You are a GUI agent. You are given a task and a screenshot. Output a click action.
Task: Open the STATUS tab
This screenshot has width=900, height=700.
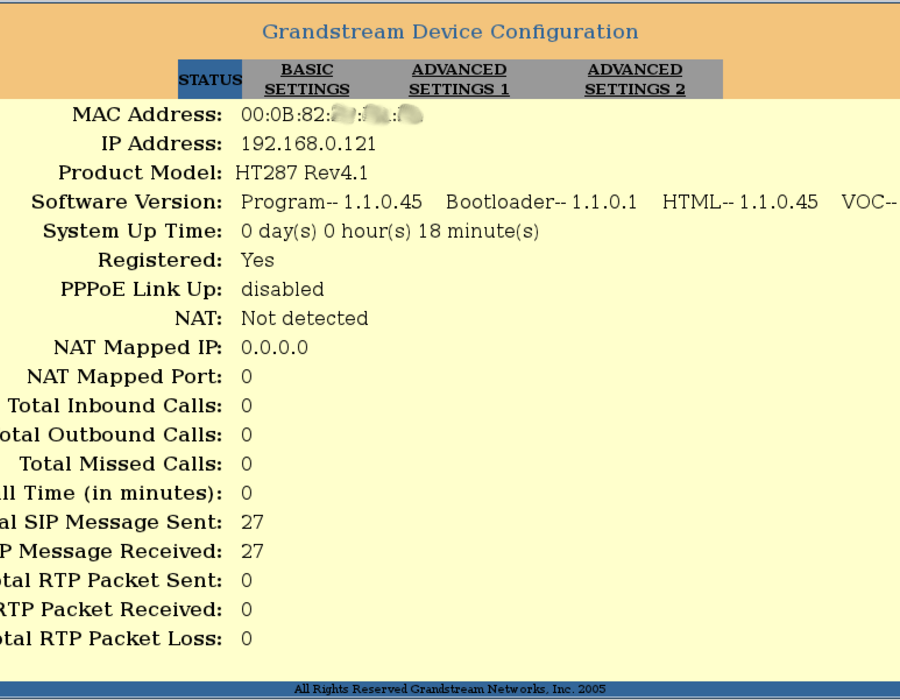[x=210, y=79]
